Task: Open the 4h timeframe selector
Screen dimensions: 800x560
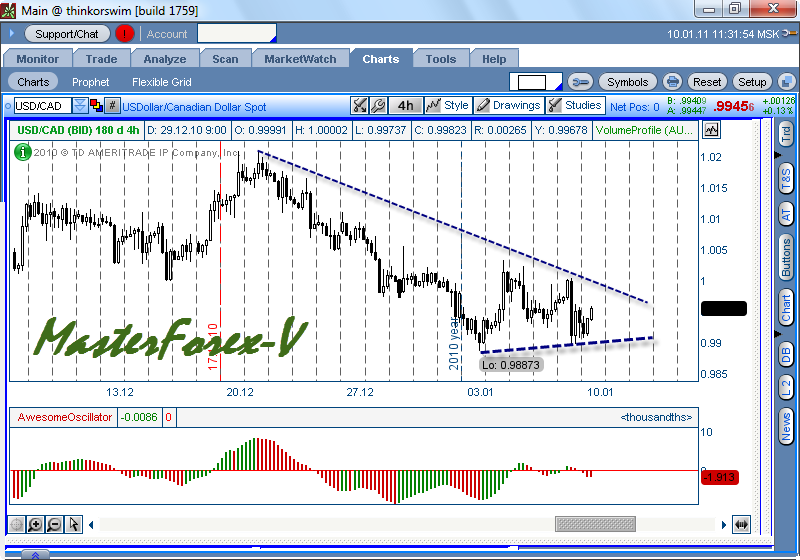Action: pos(406,106)
